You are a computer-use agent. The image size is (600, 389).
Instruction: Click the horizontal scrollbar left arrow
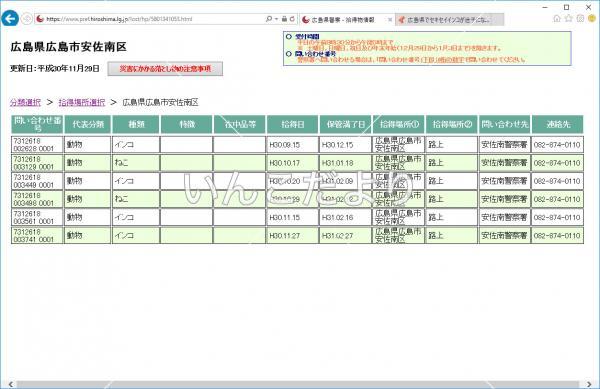click(x=10, y=384)
